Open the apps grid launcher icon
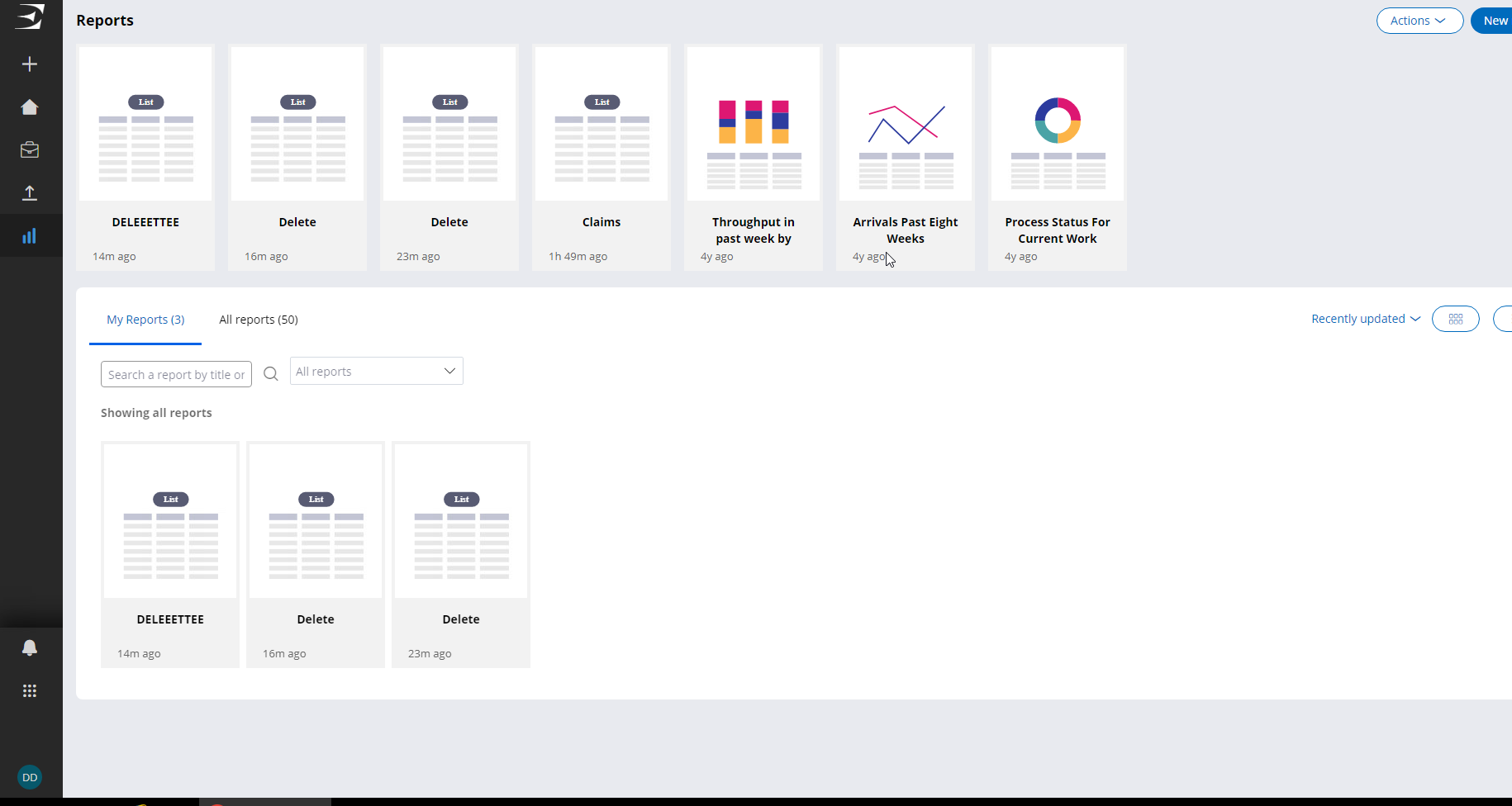Screen dimensions: 1512x806 pyautogui.click(x=30, y=691)
